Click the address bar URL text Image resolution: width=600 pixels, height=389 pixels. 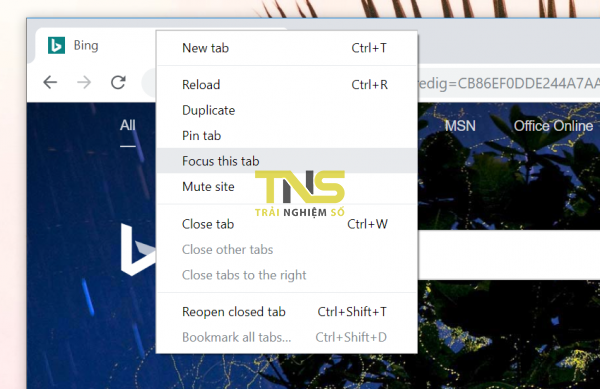click(x=509, y=83)
